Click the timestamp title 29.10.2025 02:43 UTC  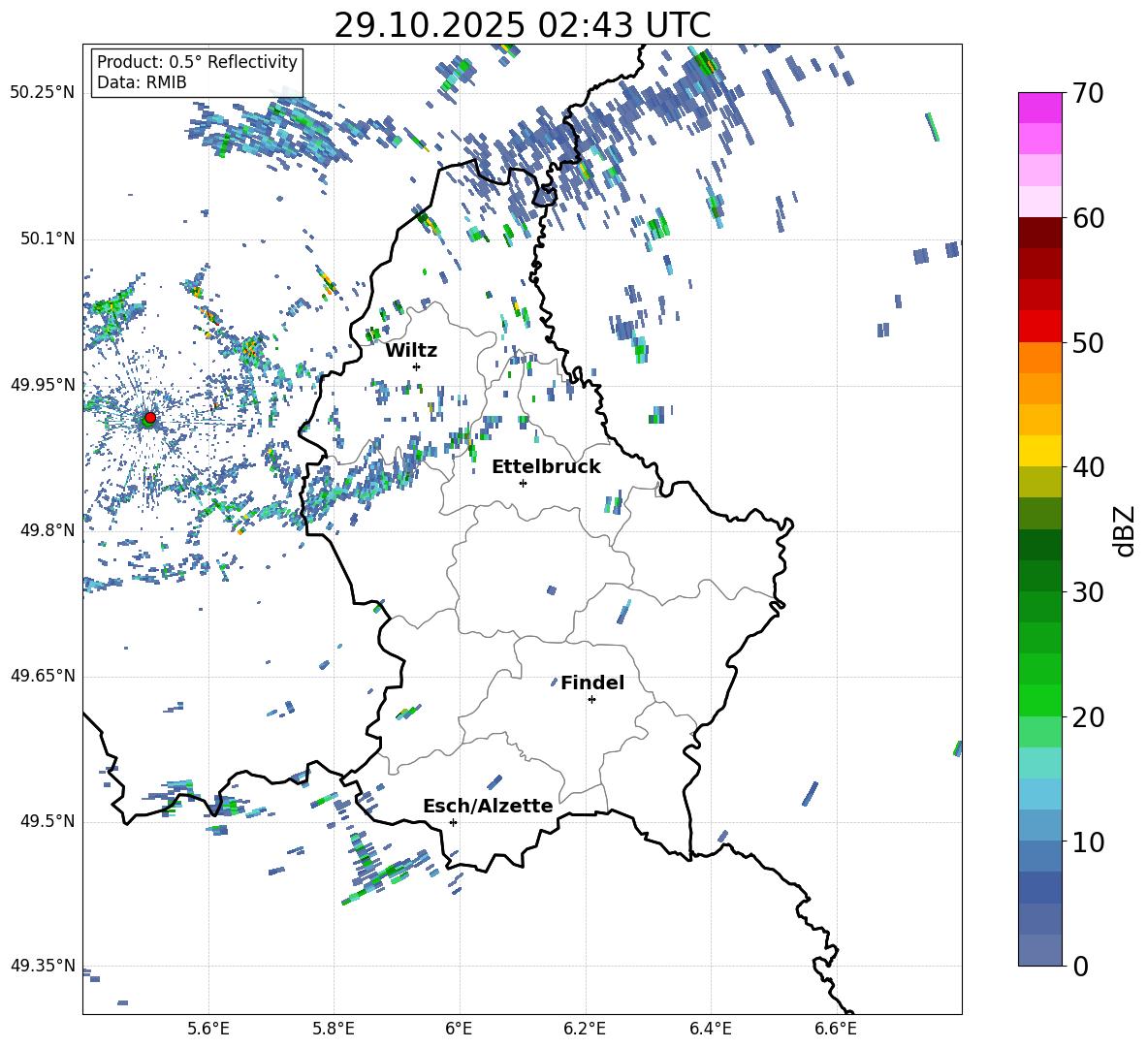pyautogui.click(x=522, y=25)
